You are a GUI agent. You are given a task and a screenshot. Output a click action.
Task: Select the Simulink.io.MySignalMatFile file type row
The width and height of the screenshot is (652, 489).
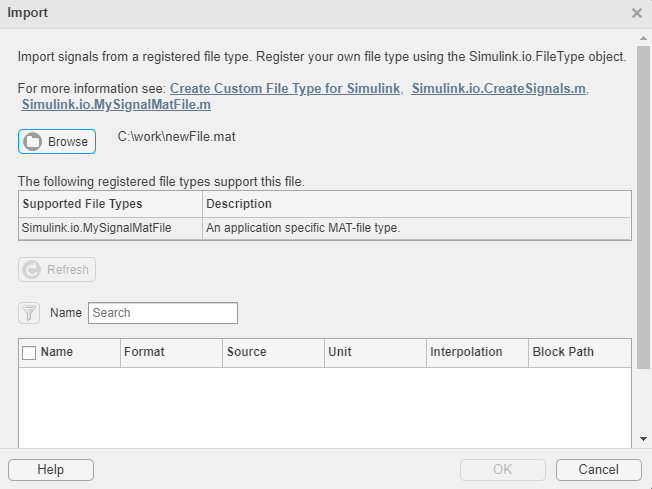coord(97,228)
